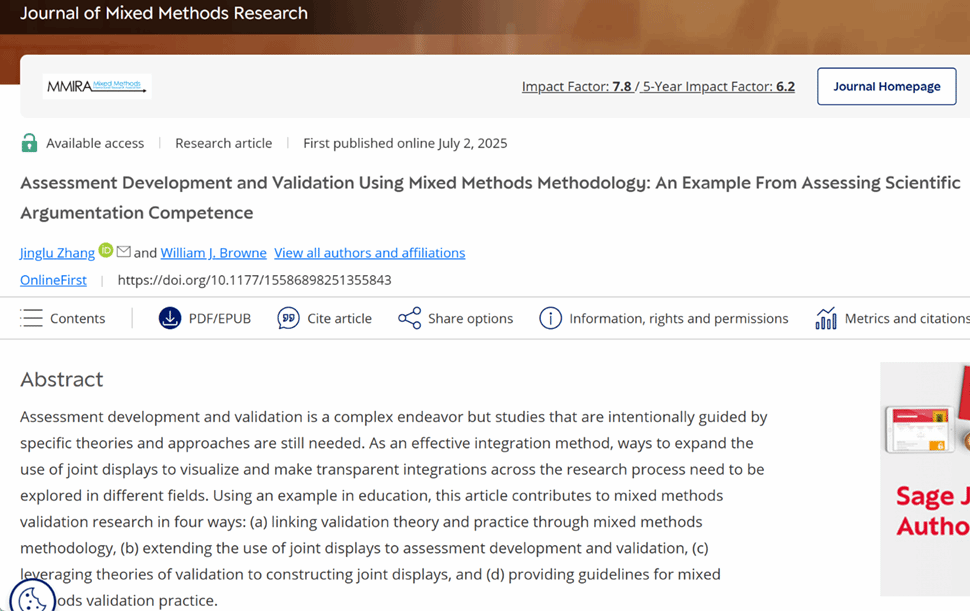Viewport: 970px width, 611px height.
Task: Click the ORCID icon beside Jinglu Zhang
Action: [x=106, y=251]
